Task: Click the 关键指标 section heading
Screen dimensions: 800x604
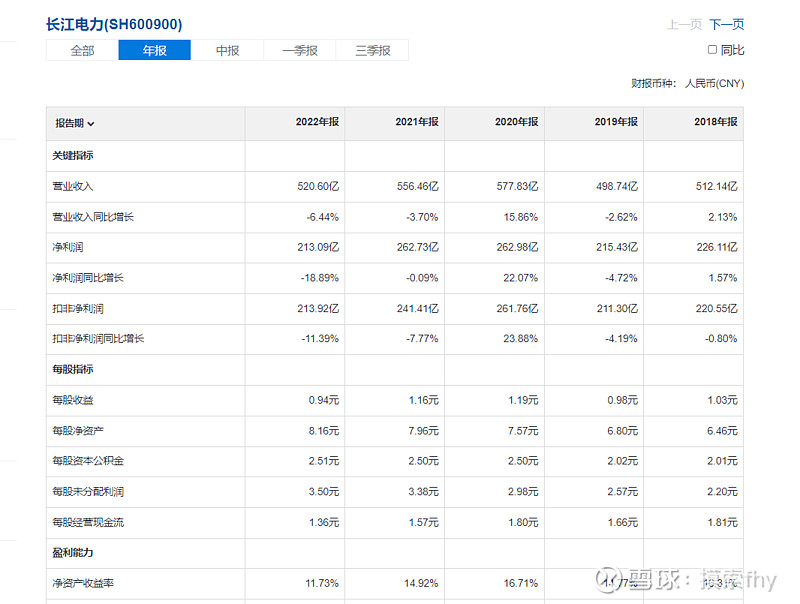Action: [73, 156]
